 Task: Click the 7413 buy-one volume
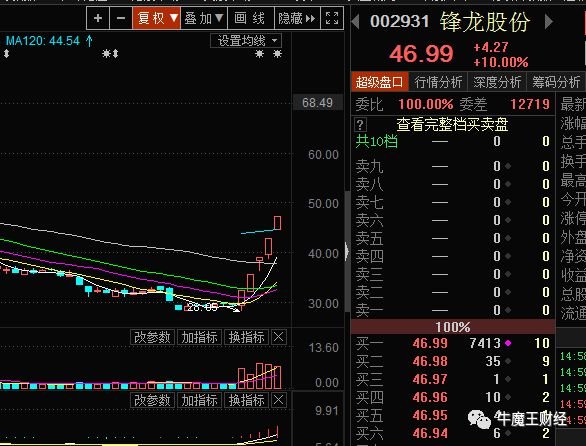point(485,343)
